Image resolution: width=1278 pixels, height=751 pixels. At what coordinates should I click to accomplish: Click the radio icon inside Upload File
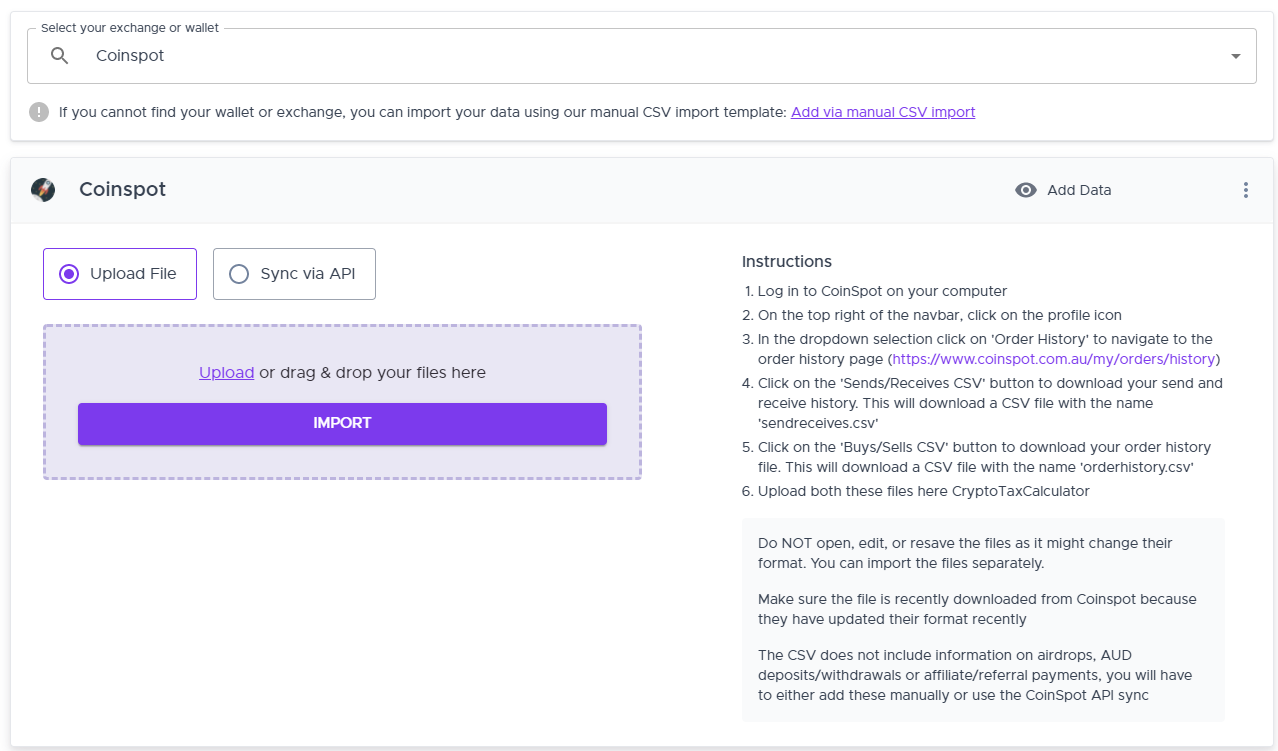pyautogui.click(x=68, y=273)
